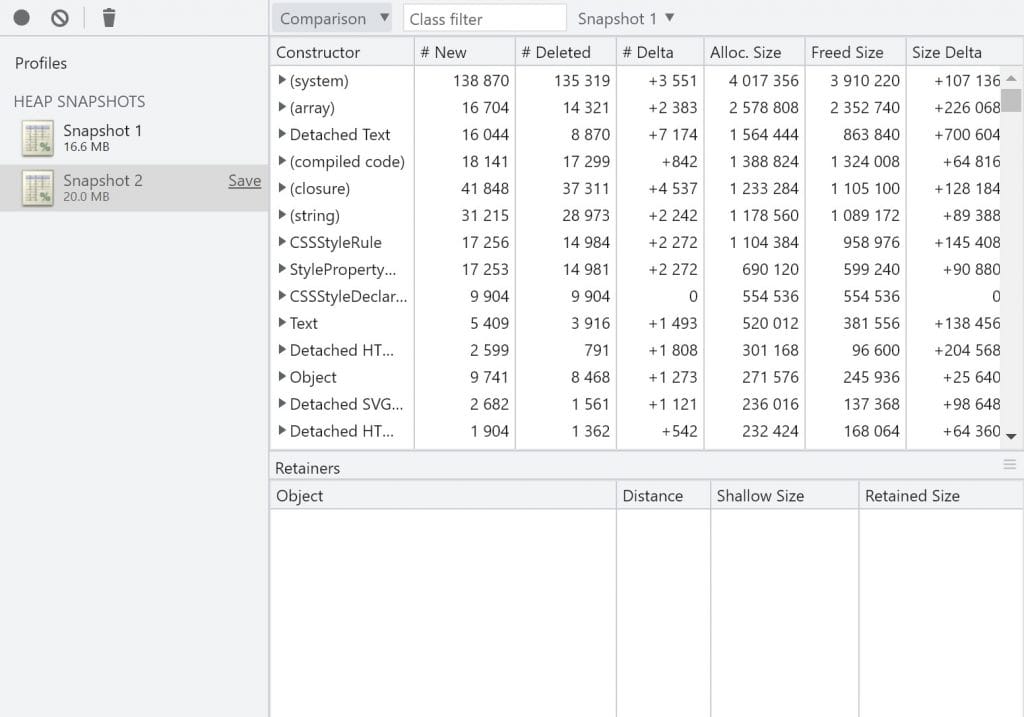Expand the Detached Text constructor group

[x=282, y=134]
